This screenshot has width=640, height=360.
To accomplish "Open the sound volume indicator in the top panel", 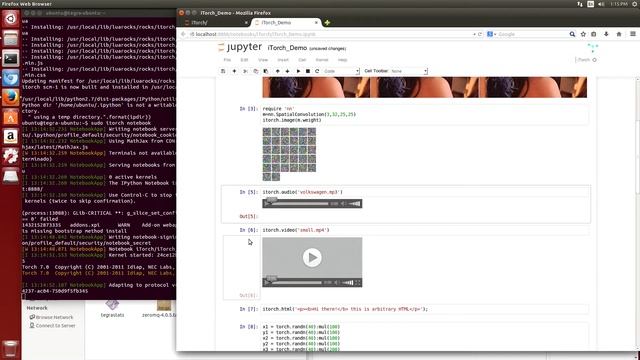I will point(601,4).
